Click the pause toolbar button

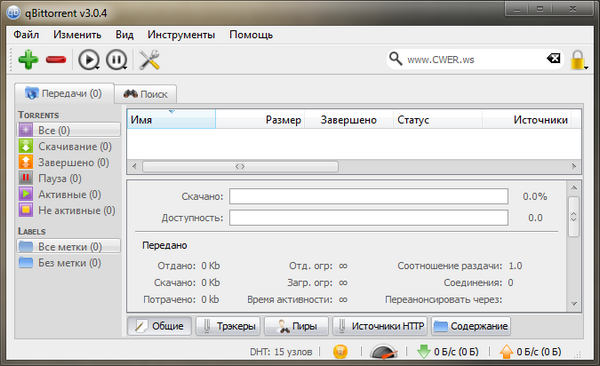[116, 60]
